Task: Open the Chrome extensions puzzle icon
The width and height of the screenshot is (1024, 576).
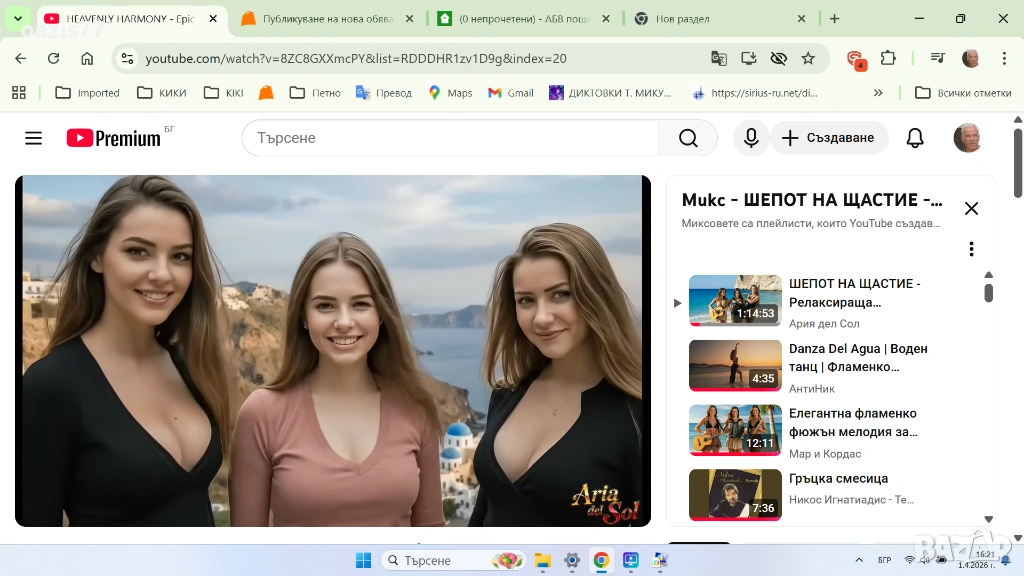Action: pyautogui.click(x=888, y=59)
